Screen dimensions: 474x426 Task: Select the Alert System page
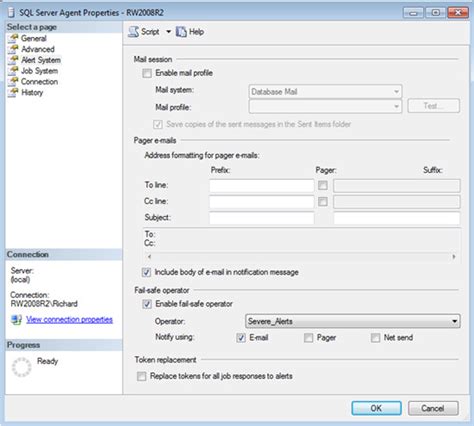tap(41, 60)
